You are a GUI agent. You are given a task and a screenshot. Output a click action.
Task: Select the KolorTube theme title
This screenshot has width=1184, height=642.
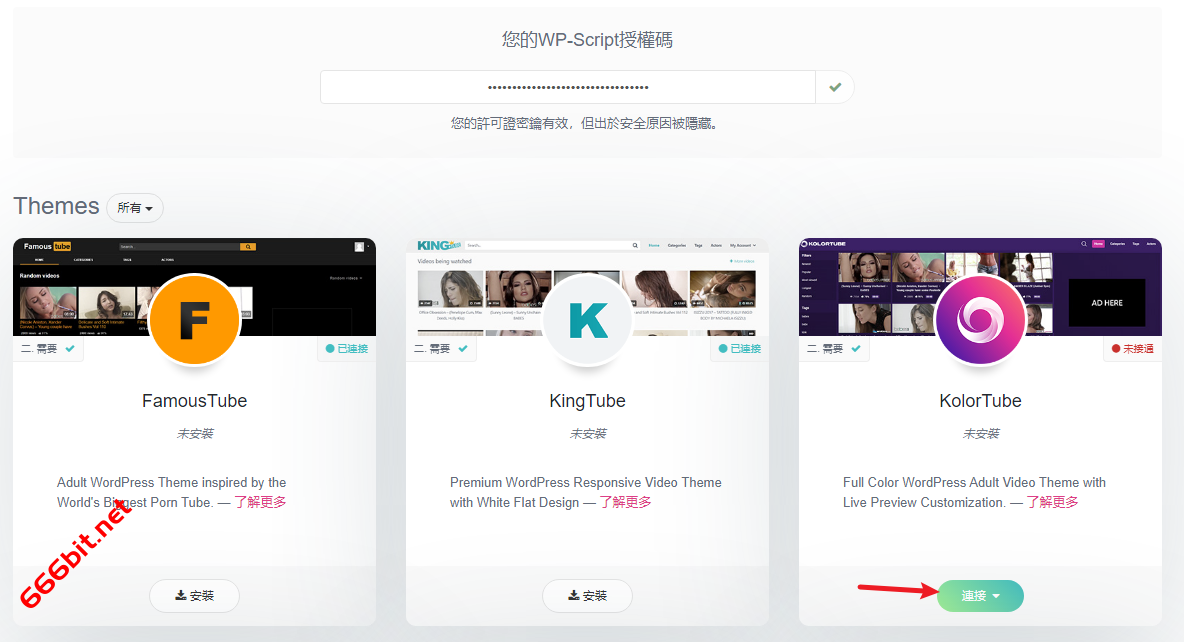(x=980, y=401)
